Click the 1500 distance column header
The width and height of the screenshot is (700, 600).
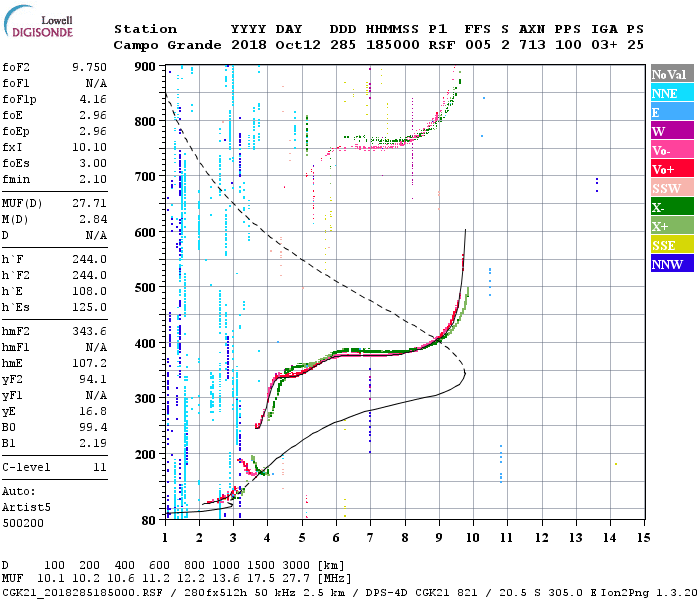(261, 566)
